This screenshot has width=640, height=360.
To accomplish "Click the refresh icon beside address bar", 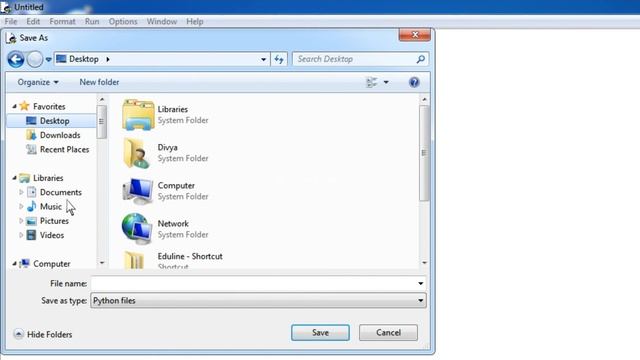I will click(x=279, y=60).
